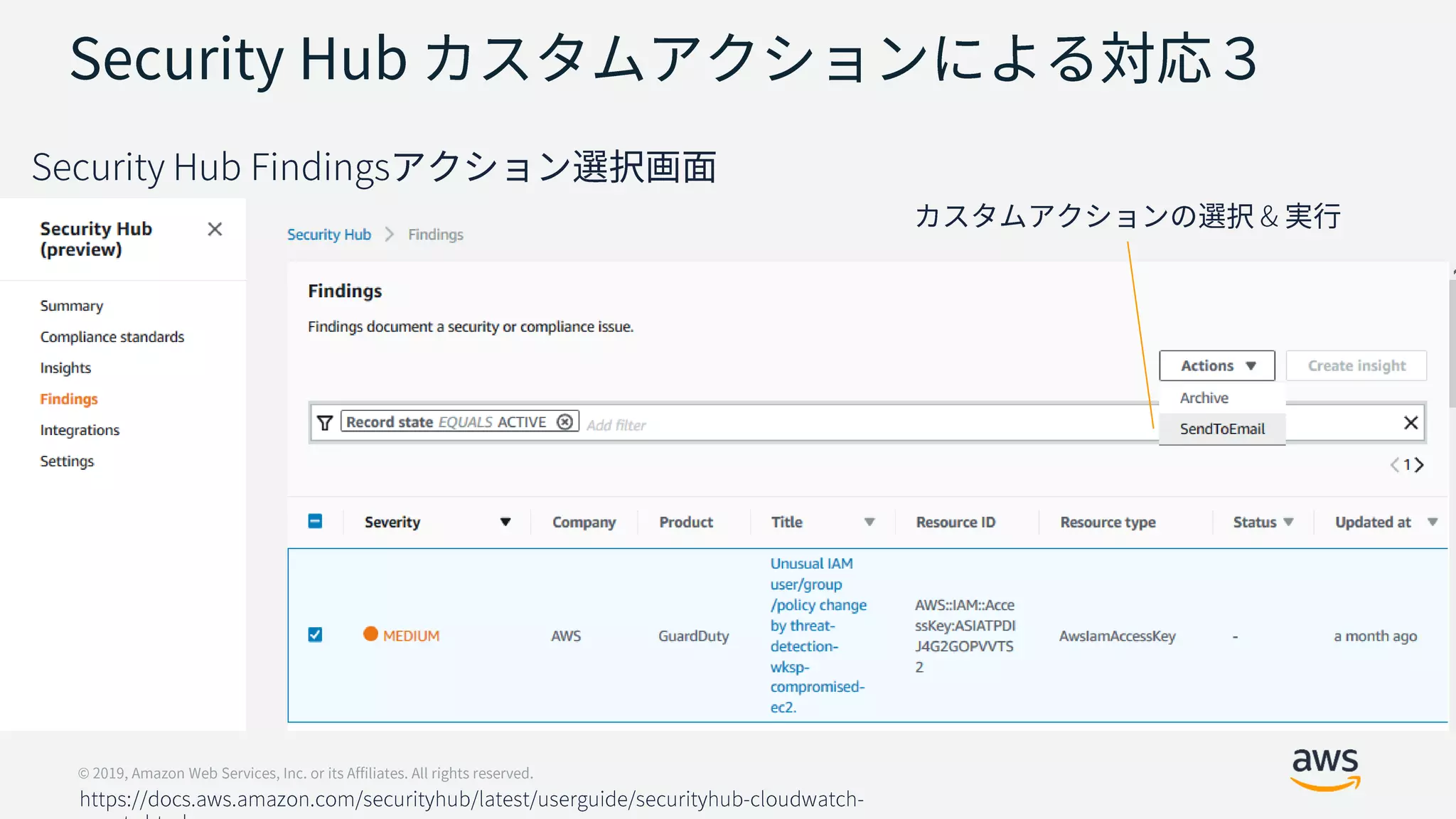Select SendToEmail custom action
Image resolution: width=1456 pixels, height=819 pixels.
coord(1222,429)
